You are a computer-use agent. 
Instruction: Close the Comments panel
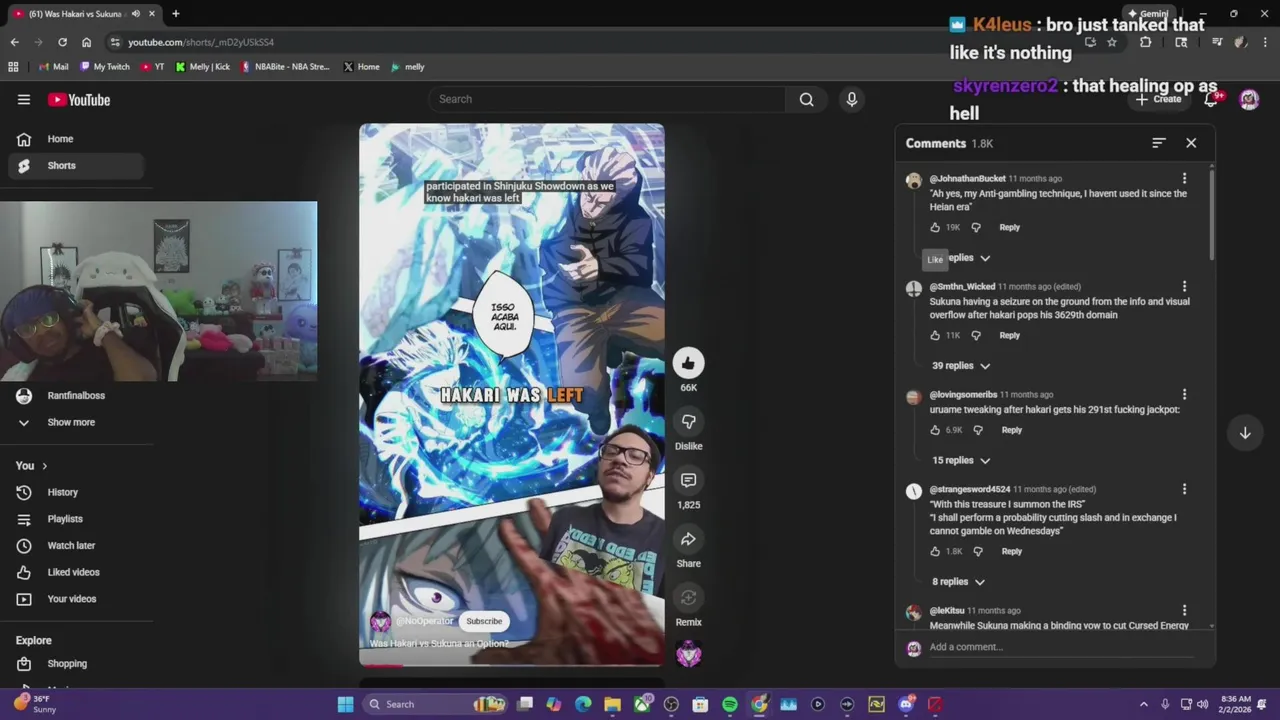1191,143
